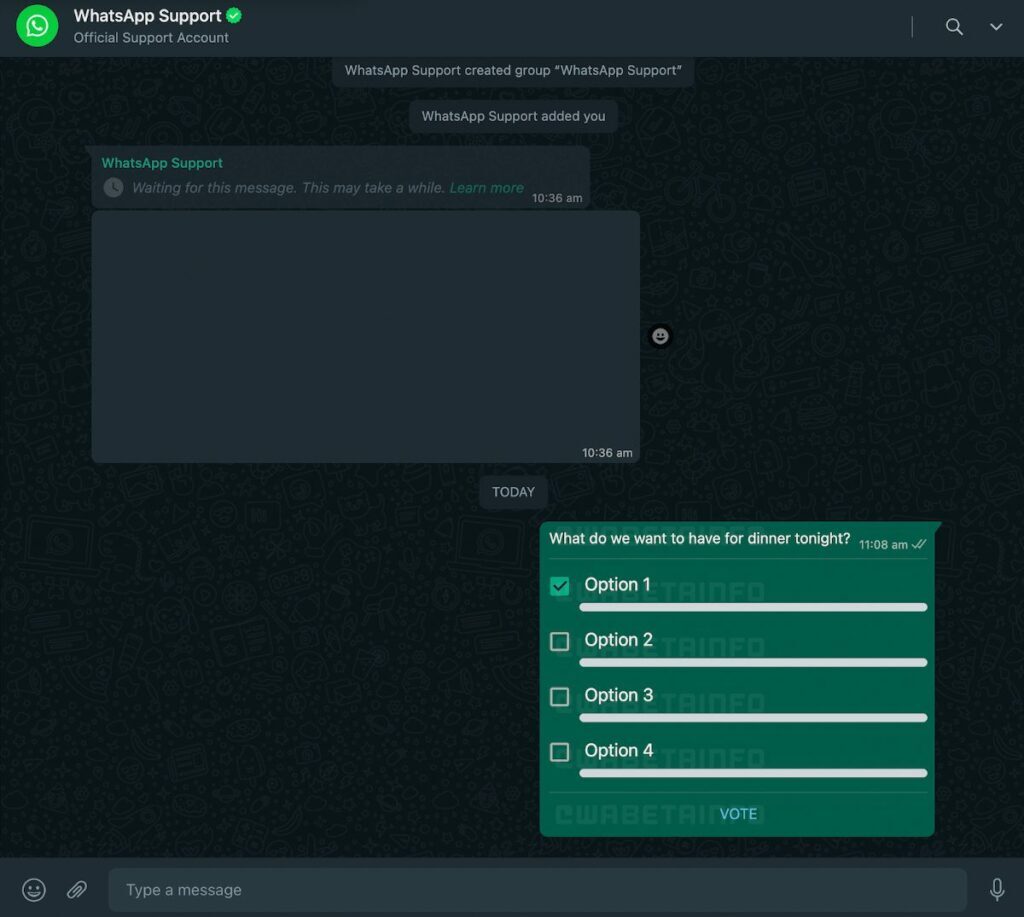Click the Option 1 poll progress bar
1024x917 pixels.
(x=752, y=607)
